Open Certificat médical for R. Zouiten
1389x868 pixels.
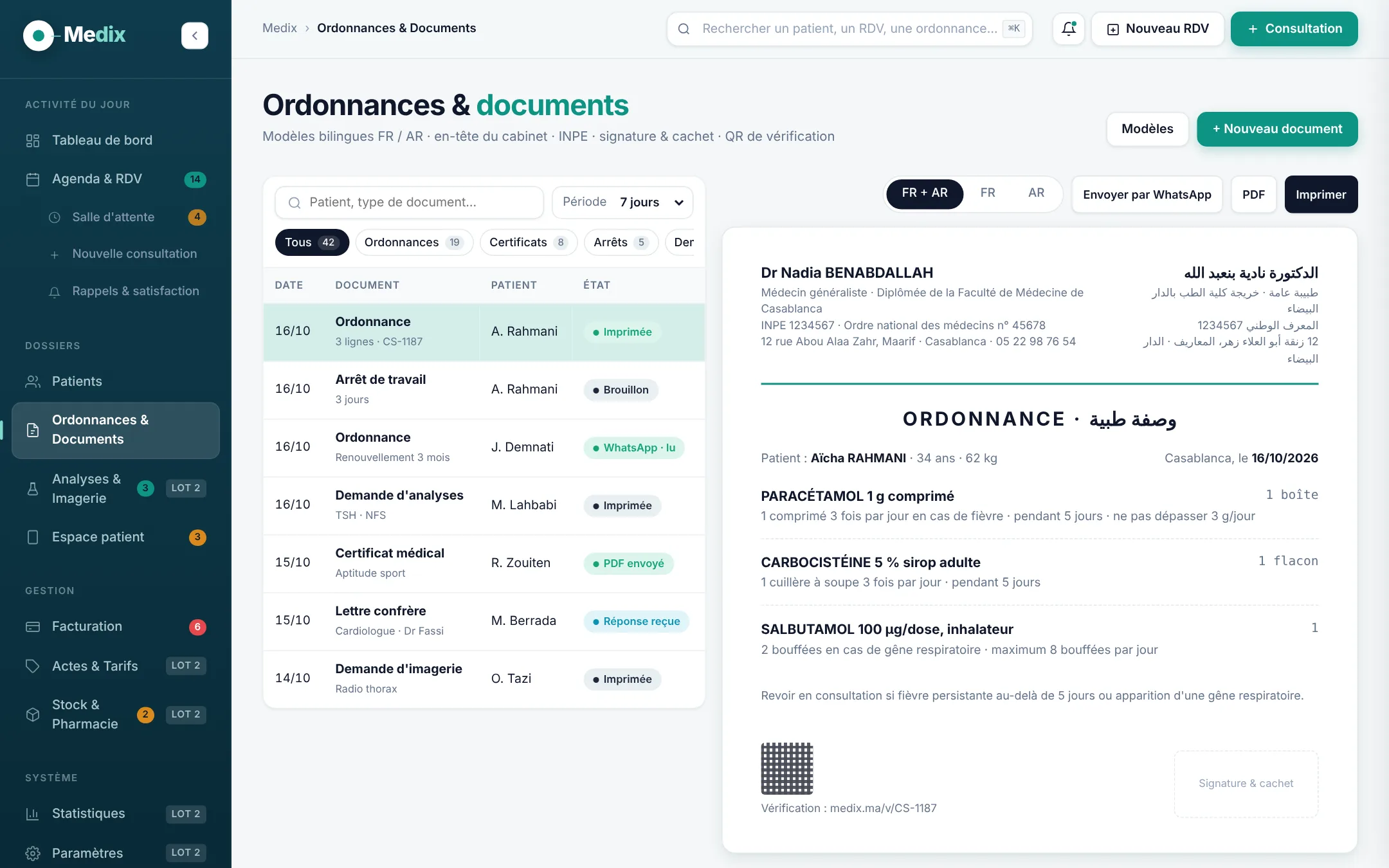point(484,563)
